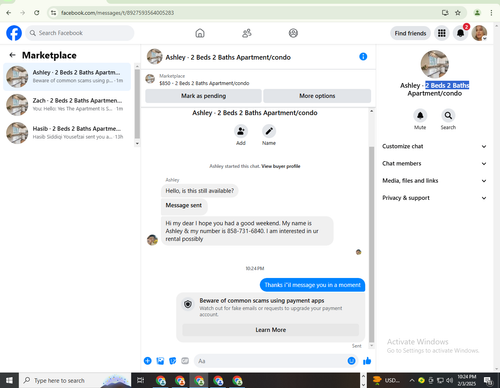Add people with the Add icon
Screen dimensions: 500x388
point(241,131)
